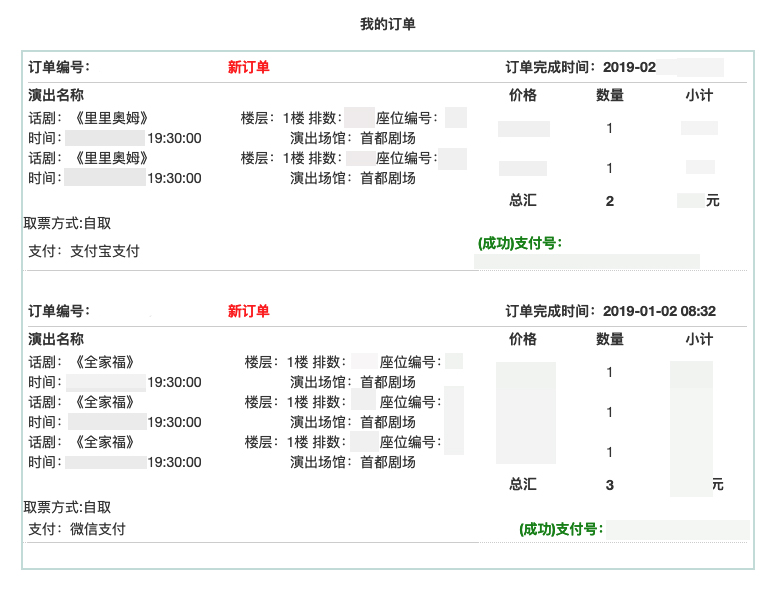
Task: Click the order completion time 2019-01-02 08:32
Action: [x=659, y=311]
